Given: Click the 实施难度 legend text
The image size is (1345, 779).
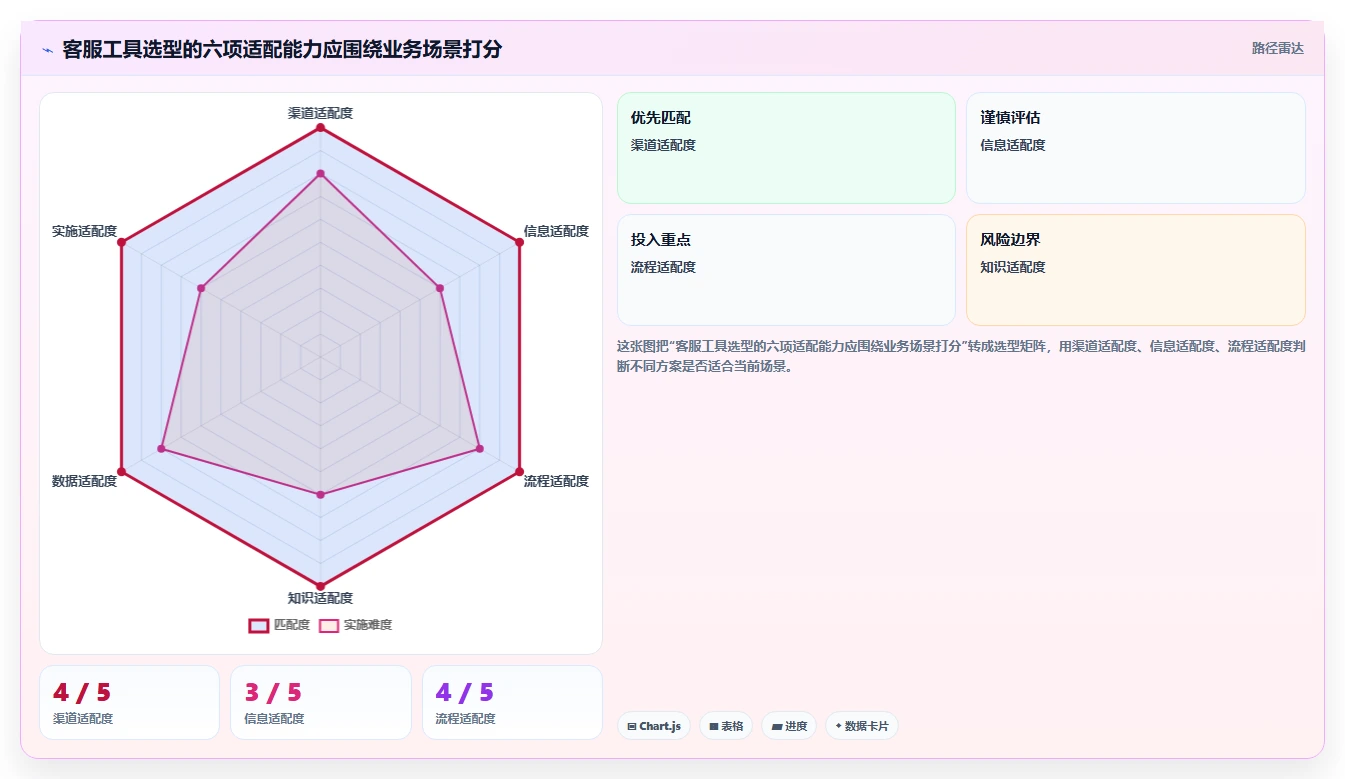Looking at the screenshot, I should point(368,625).
